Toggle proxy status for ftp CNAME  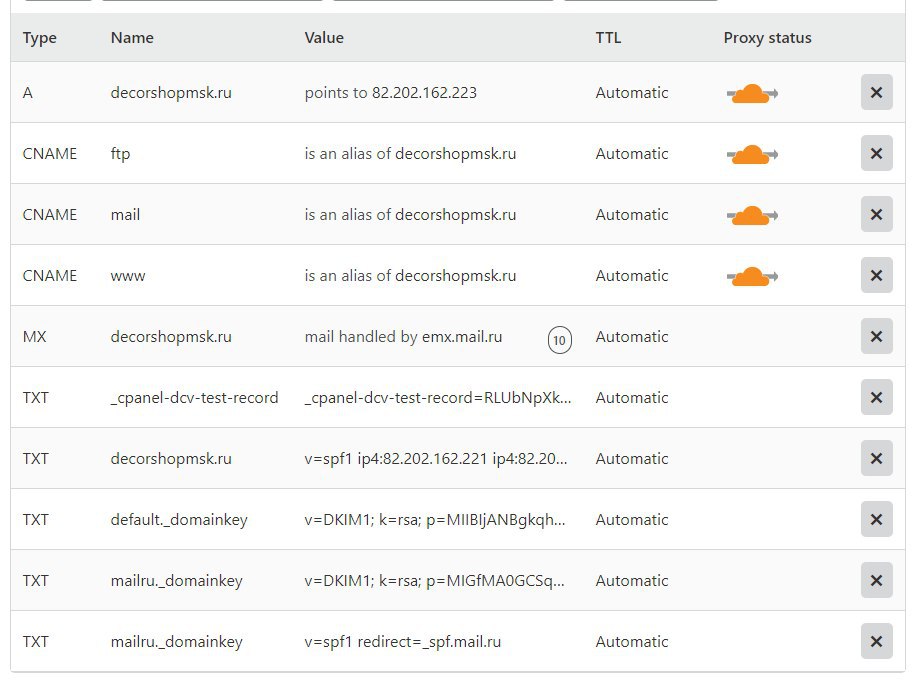point(752,155)
